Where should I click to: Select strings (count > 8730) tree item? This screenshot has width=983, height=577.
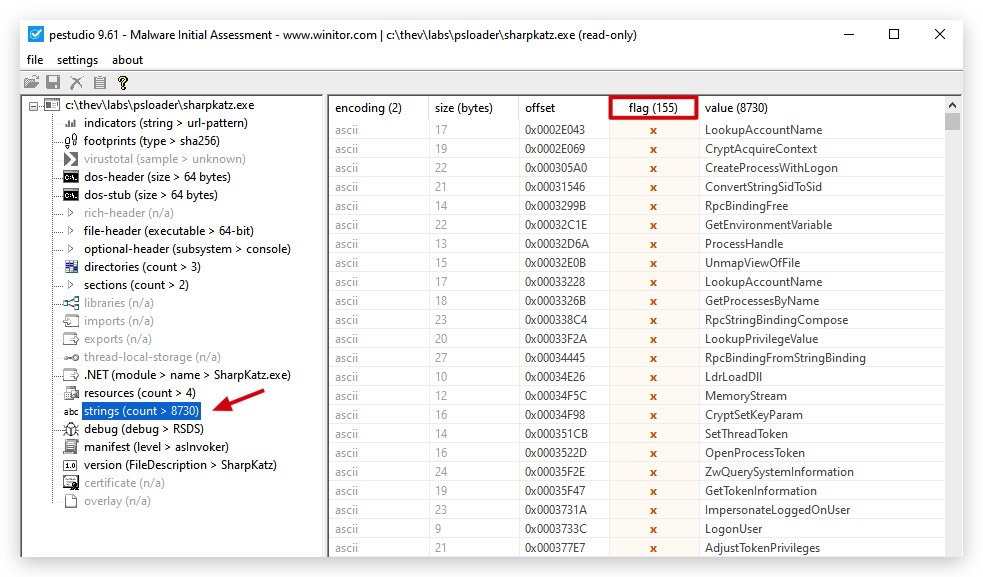tap(141, 411)
